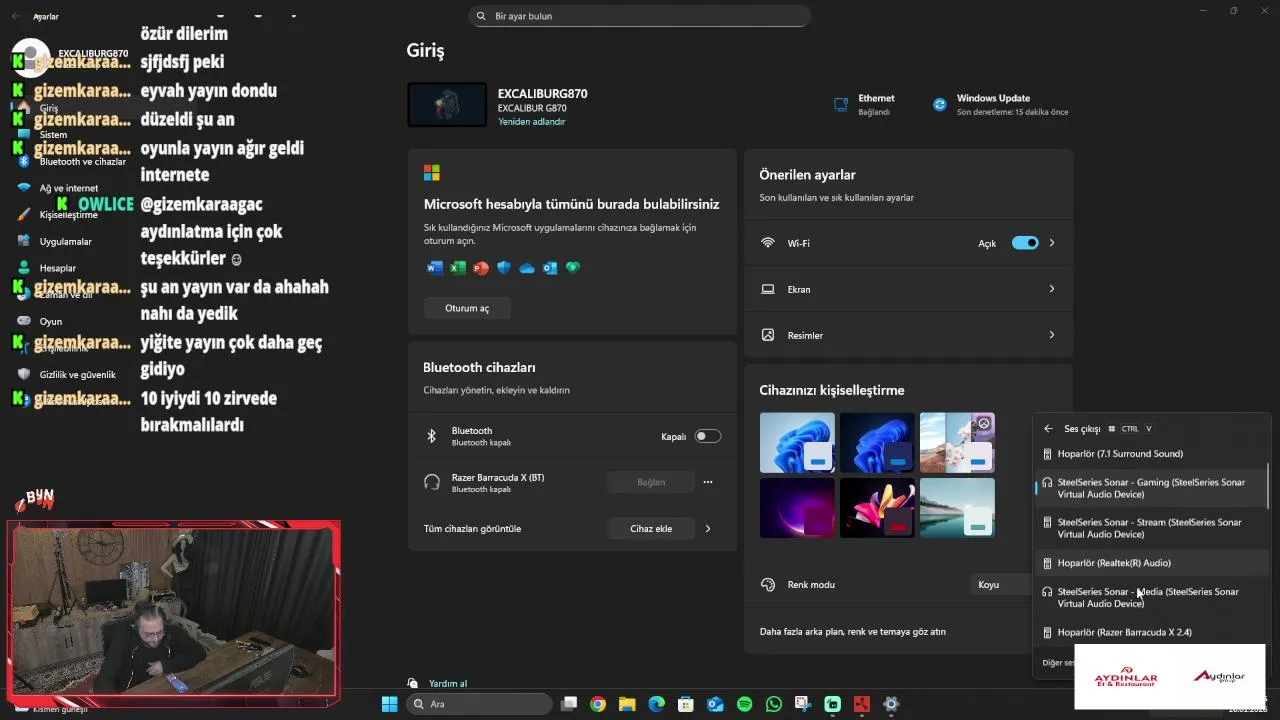The height and width of the screenshot is (720, 1280).
Task: Click the Bir ayar bulun search field
Action: pyautogui.click(x=640, y=16)
